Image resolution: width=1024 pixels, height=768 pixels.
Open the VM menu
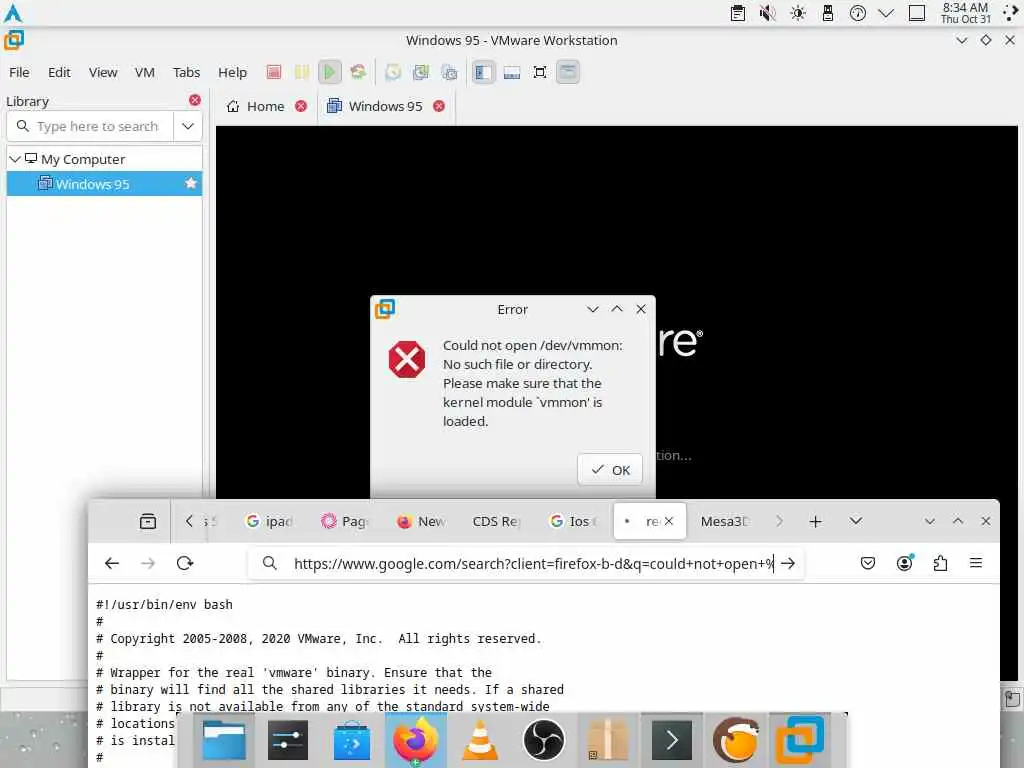tap(144, 72)
